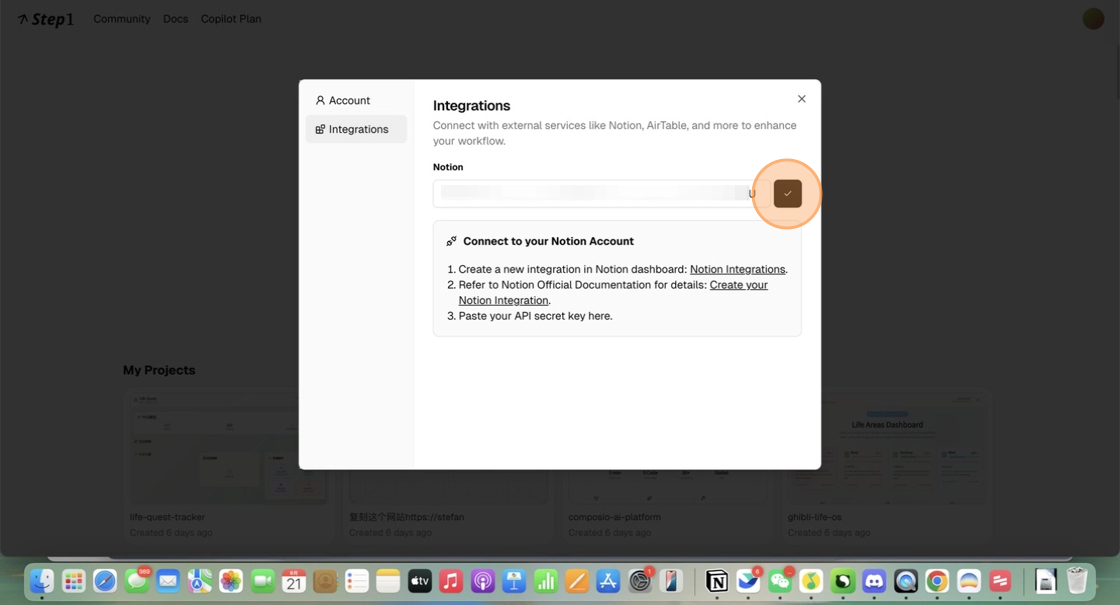Image resolution: width=1120 pixels, height=605 pixels.
Task: Select the 复刻这个网站 project name
Action: click(406, 517)
